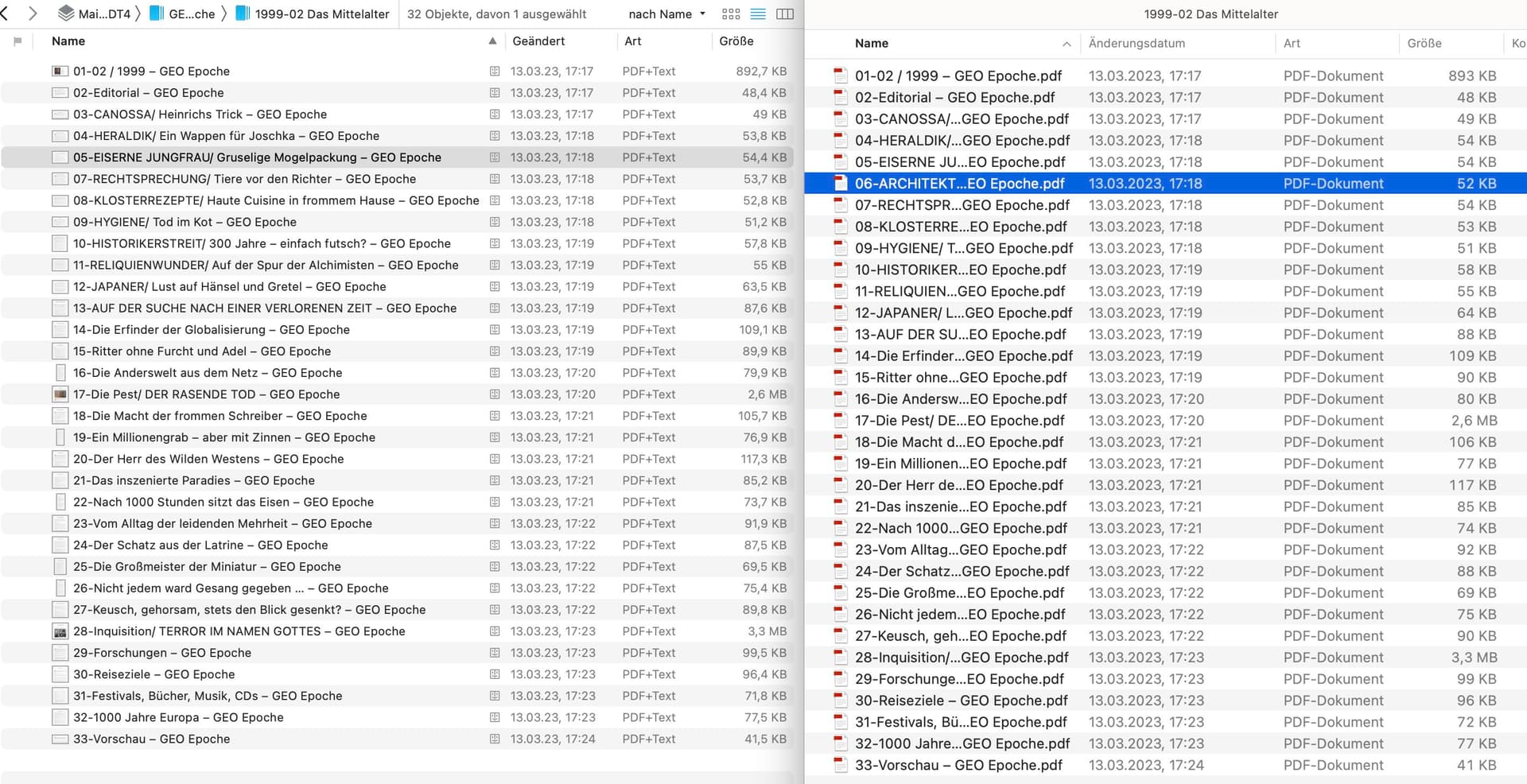Click the flag column header icon
The width and height of the screenshot is (1527, 784).
[17, 41]
